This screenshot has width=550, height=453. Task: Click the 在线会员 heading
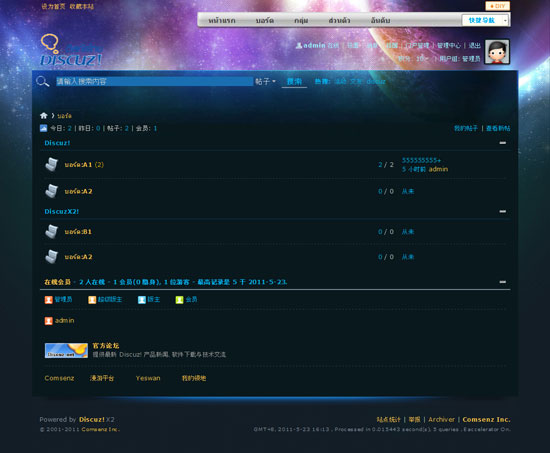pos(58,282)
